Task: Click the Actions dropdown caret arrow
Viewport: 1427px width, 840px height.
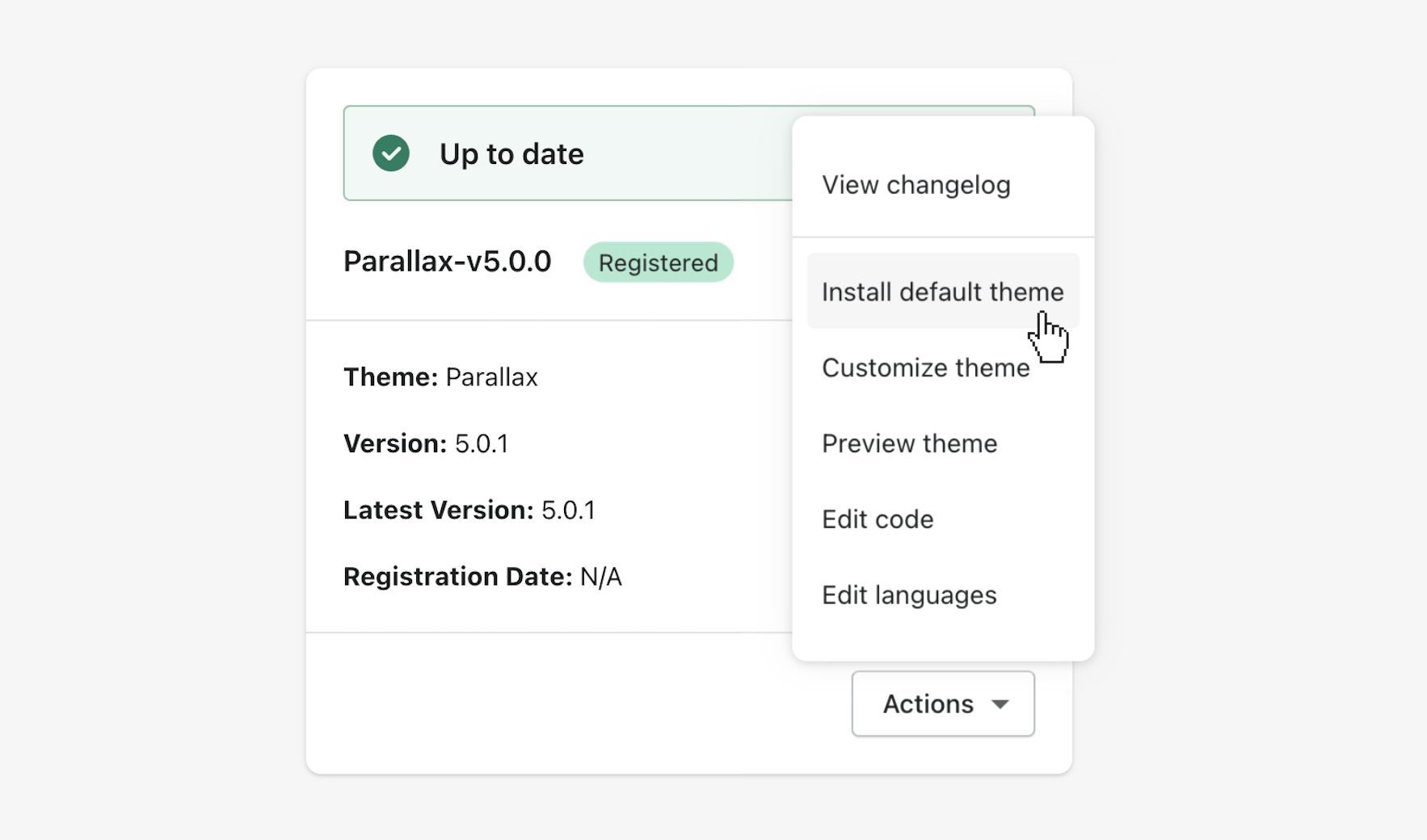Action: point(1000,704)
